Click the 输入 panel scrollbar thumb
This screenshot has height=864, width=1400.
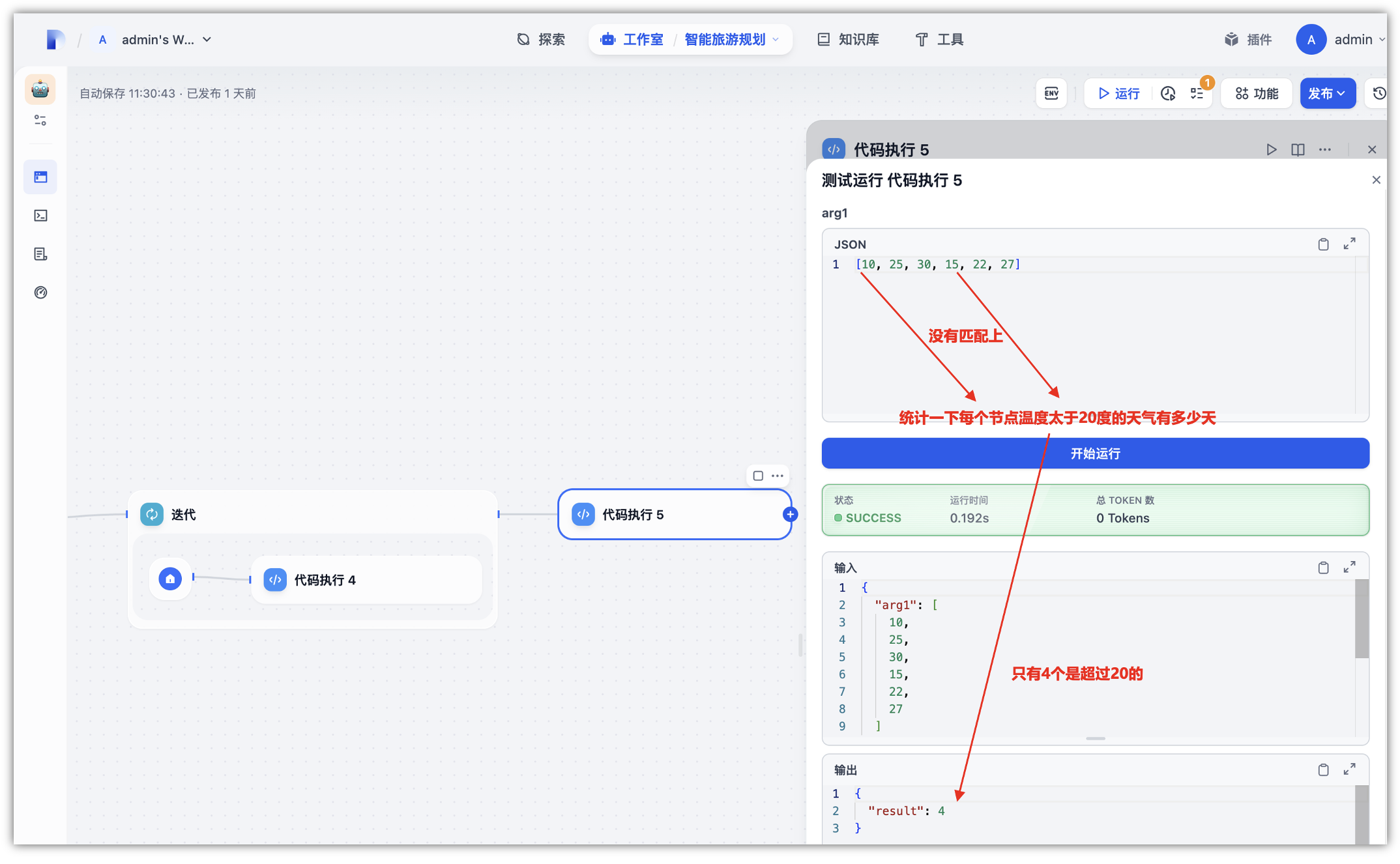(1362, 619)
